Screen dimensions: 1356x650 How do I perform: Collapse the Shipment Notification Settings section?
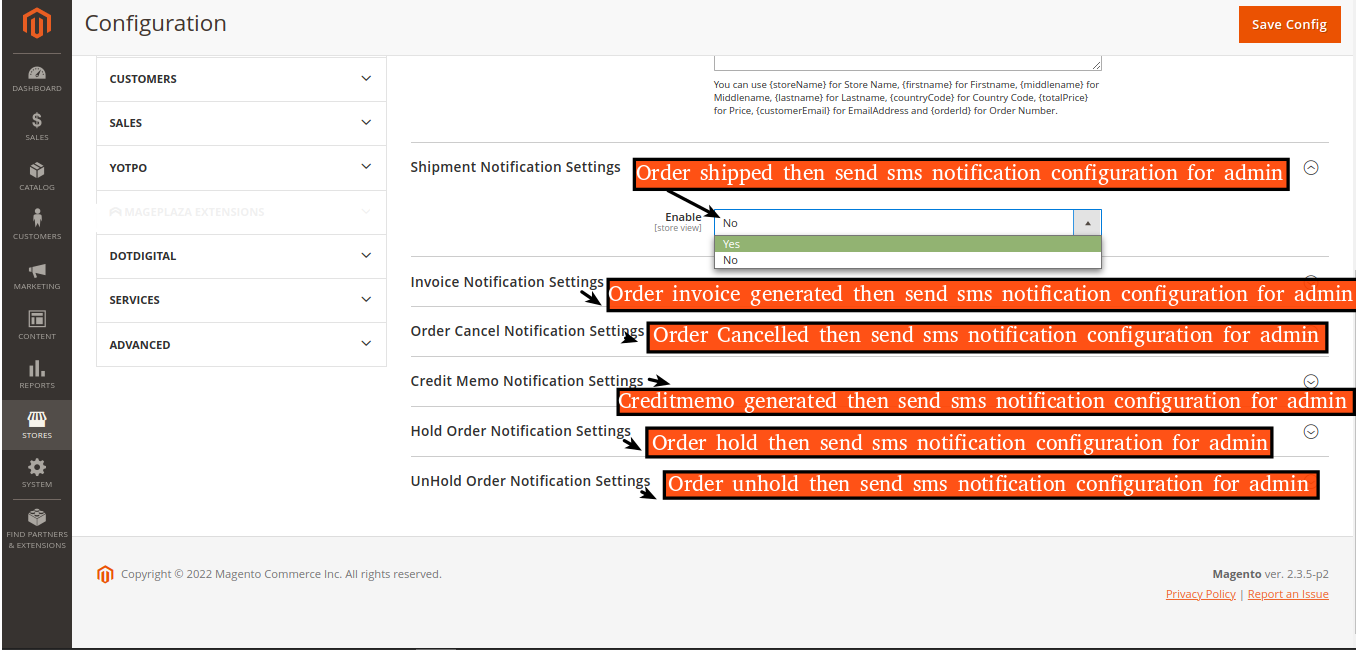point(1311,168)
